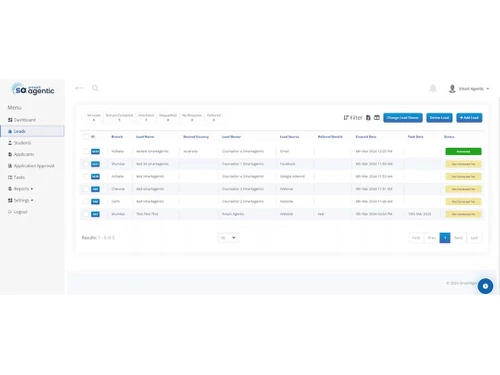Viewport: 500px width, 375px height.
Task: Click the export file icon beside Filter
Action: (368, 118)
